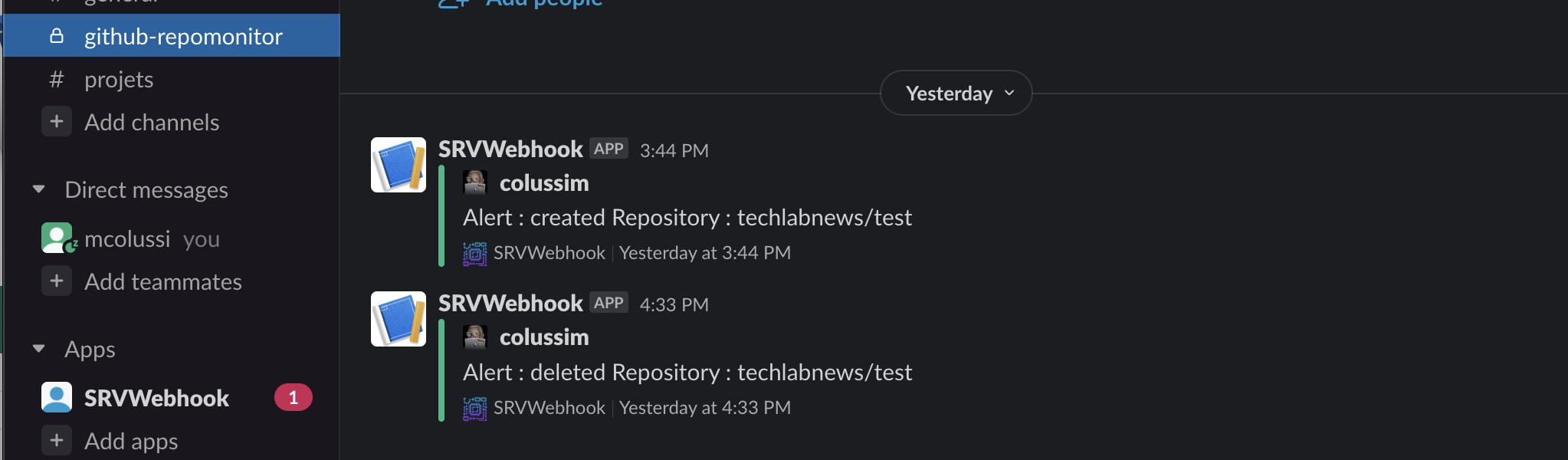Open the projets channel

[x=119, y=80]
